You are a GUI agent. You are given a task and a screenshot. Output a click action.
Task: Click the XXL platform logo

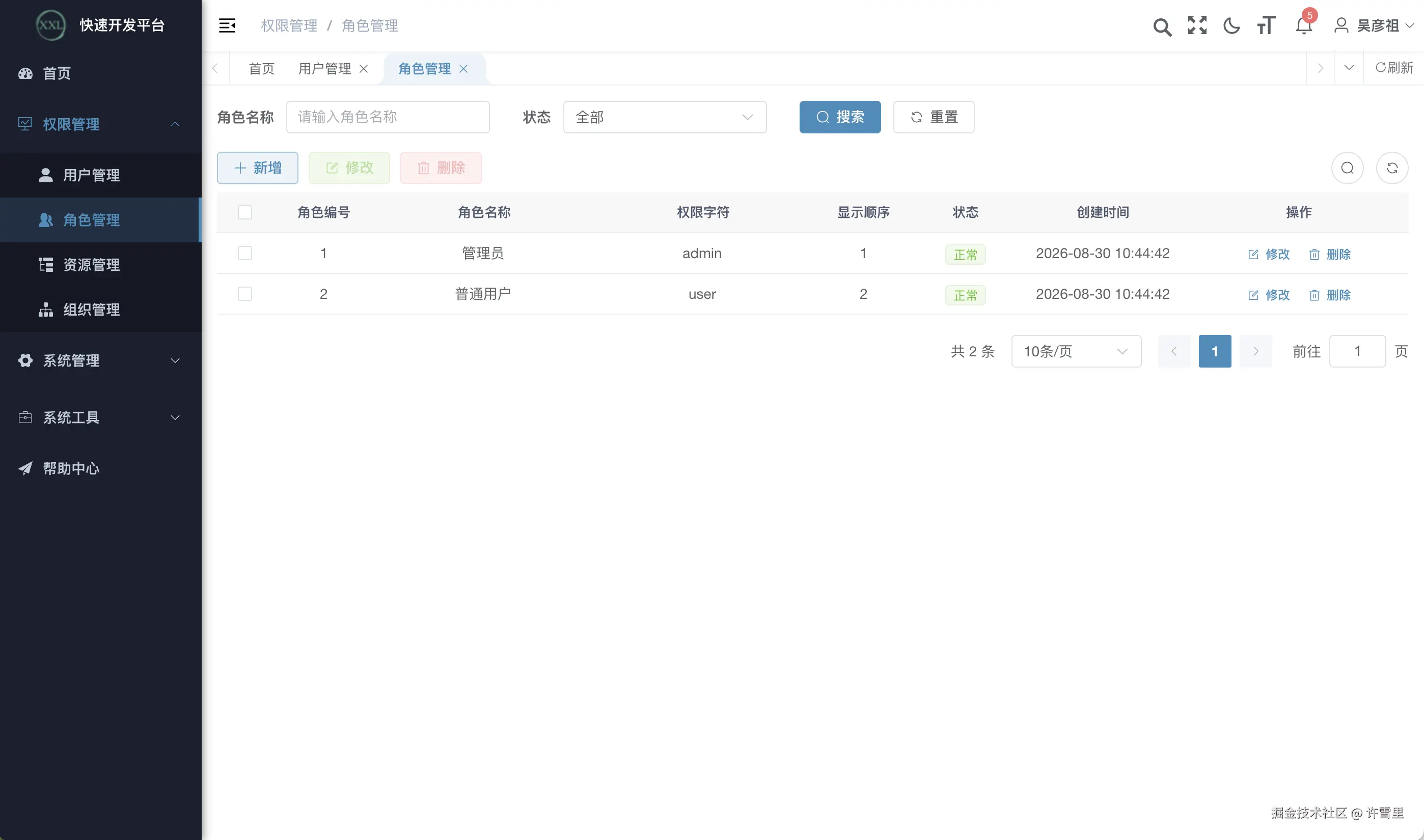(x=51, y=25)
